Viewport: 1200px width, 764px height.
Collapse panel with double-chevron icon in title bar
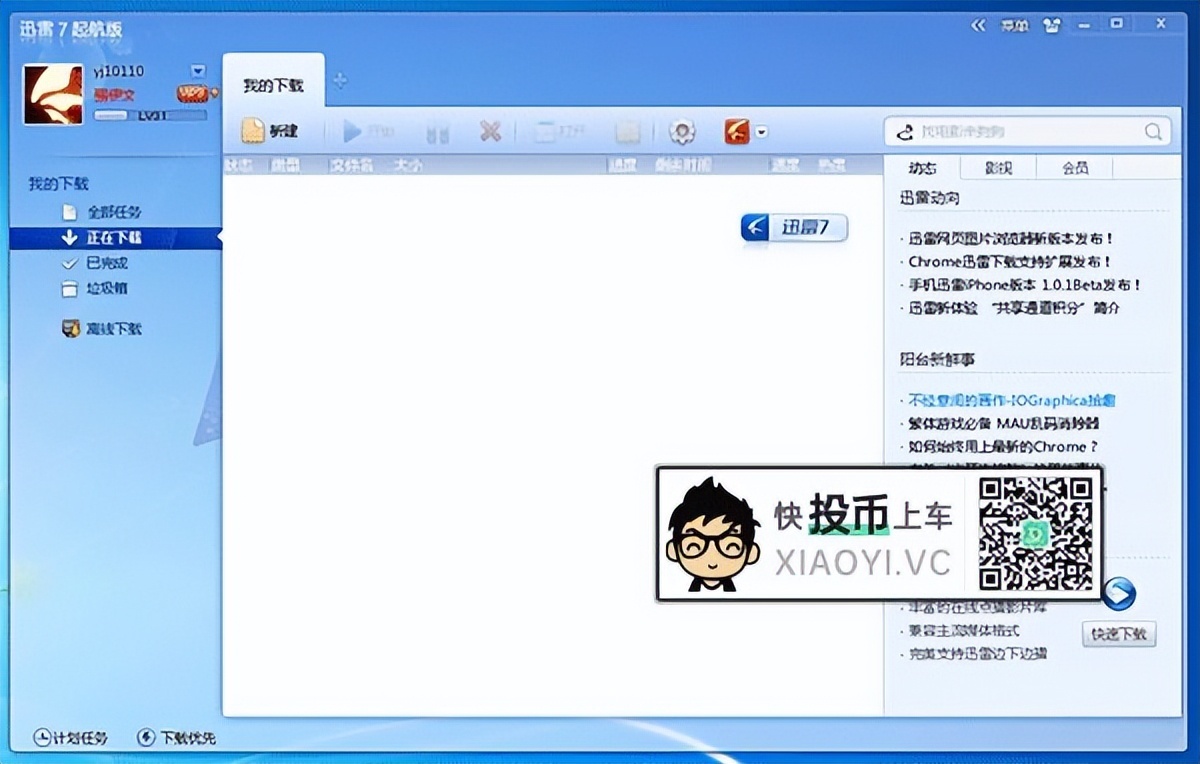pyautogui.click(x=978, y=25)
